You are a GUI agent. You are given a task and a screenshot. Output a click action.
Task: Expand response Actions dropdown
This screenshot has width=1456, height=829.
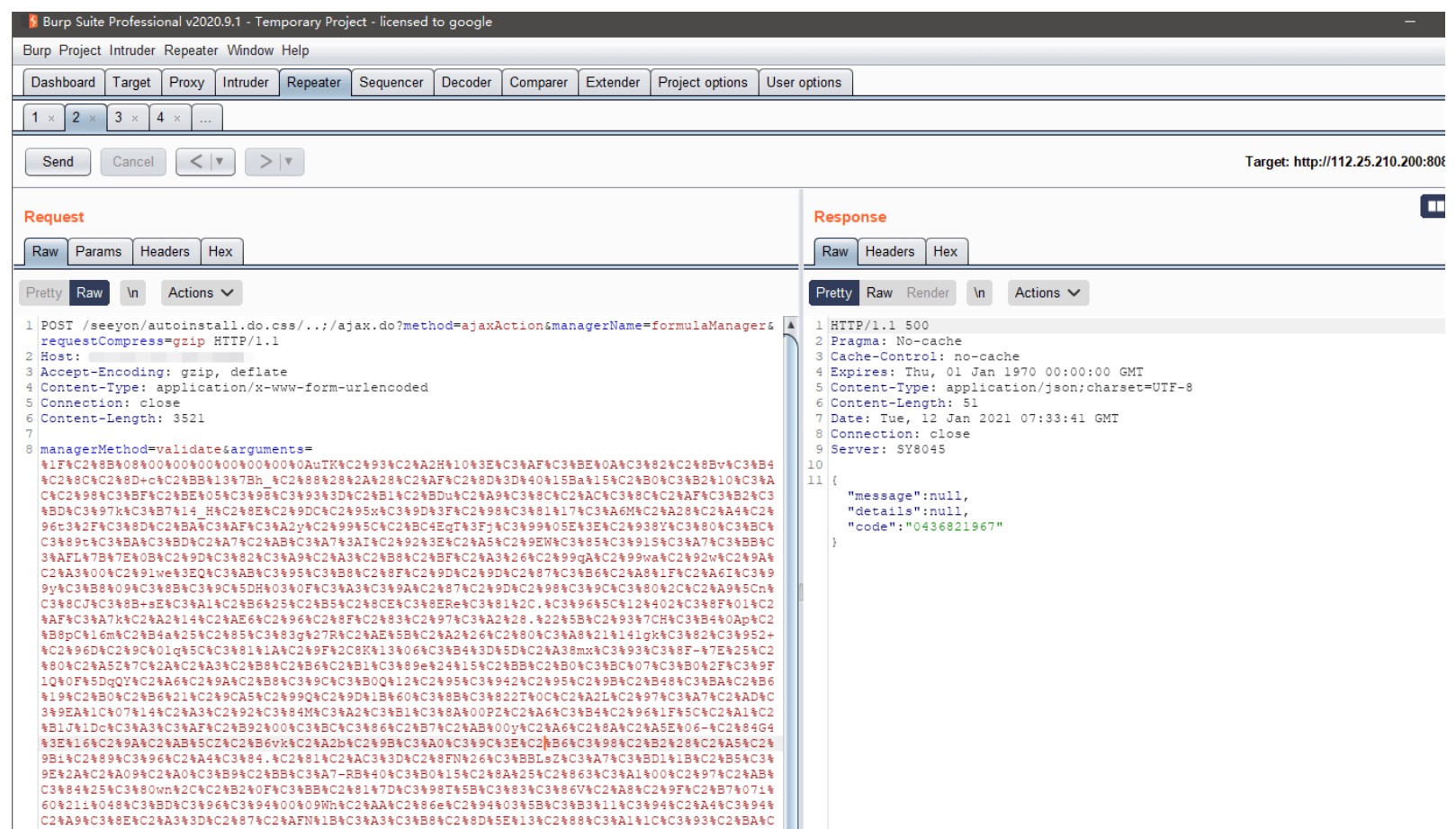click(1047, 293)
